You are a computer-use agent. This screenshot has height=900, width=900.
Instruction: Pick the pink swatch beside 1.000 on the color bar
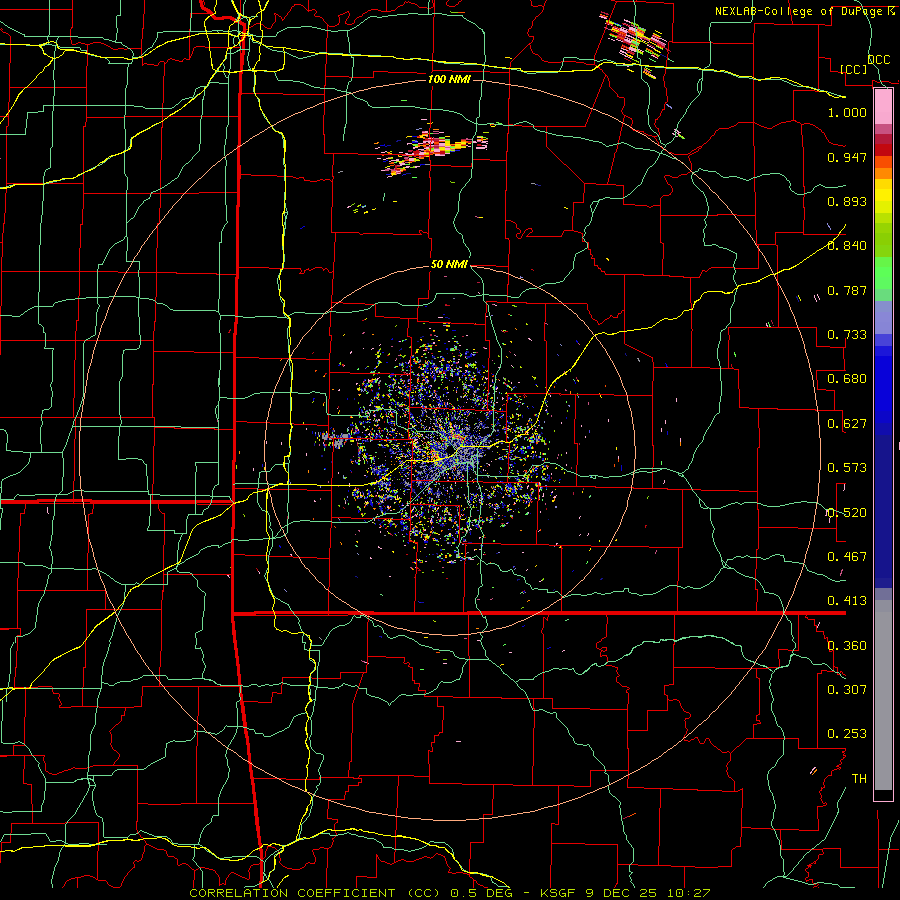pyautogui.click(x=883, y=107)
